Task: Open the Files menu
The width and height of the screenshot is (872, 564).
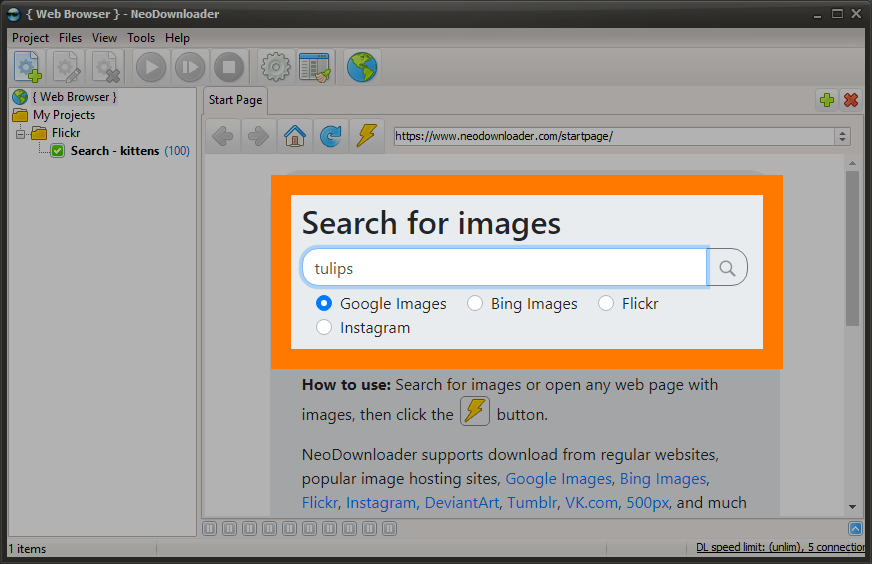Action: (x=70, y=38)
